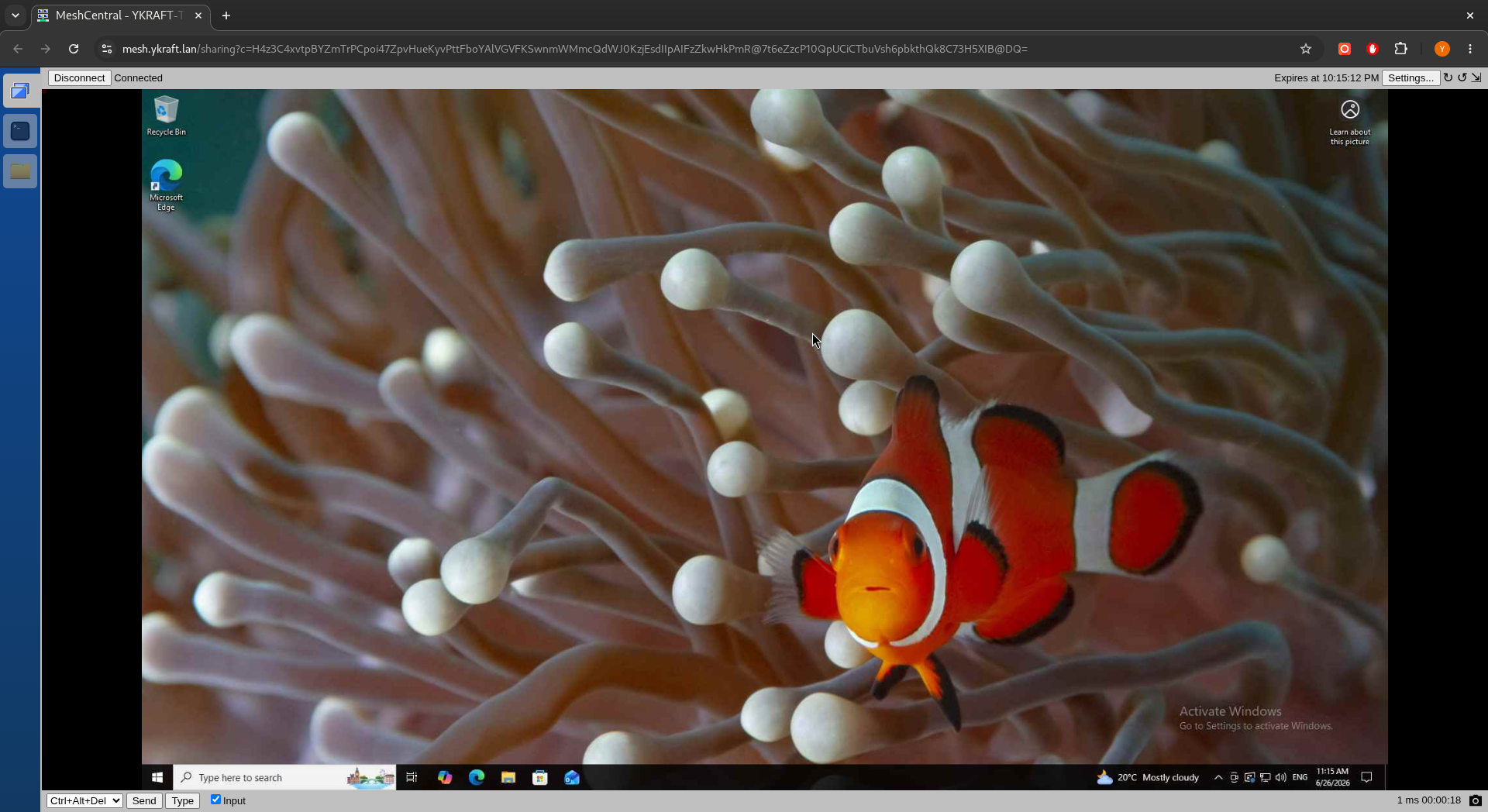Viewport: 1488px width, 812px height.
Task: Select the MeshCentral - YKRAFT tab
Action: tap(120, 15)
